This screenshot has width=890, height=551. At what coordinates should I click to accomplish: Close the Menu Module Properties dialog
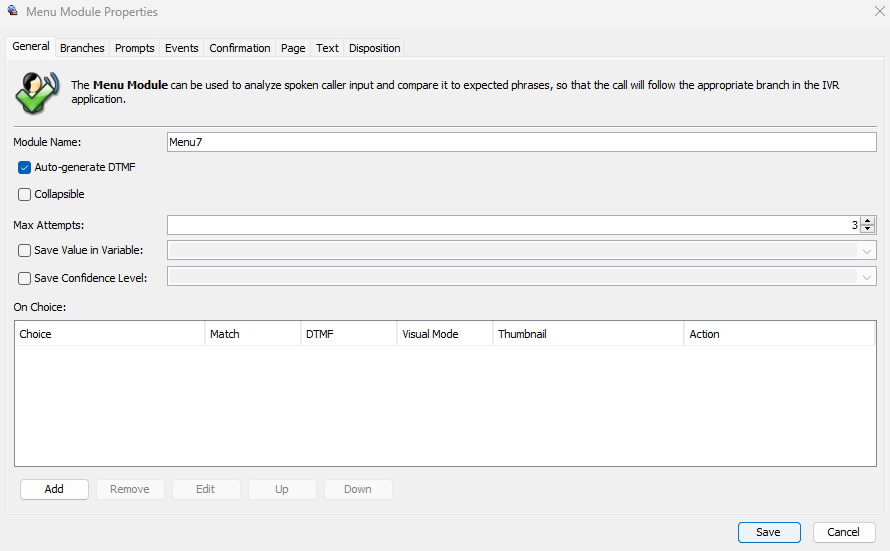879,11
